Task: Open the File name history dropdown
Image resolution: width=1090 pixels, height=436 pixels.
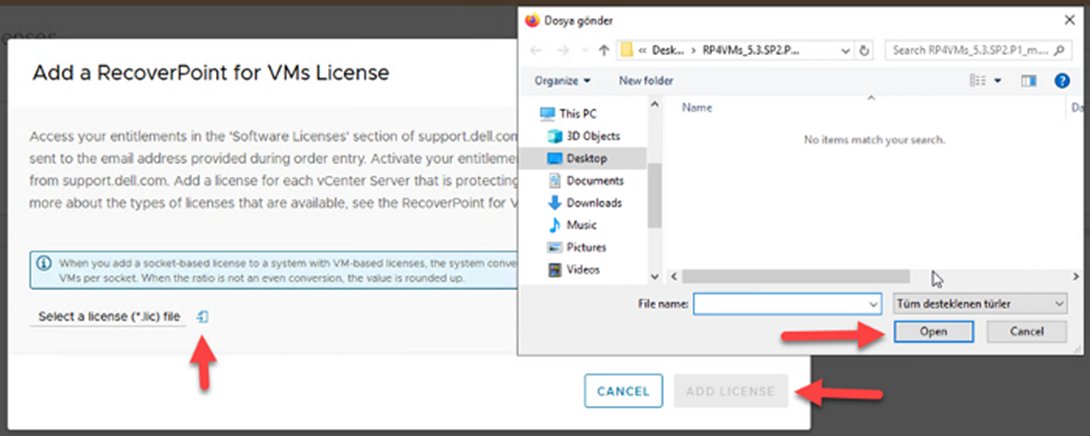Action: click(875, 304)
